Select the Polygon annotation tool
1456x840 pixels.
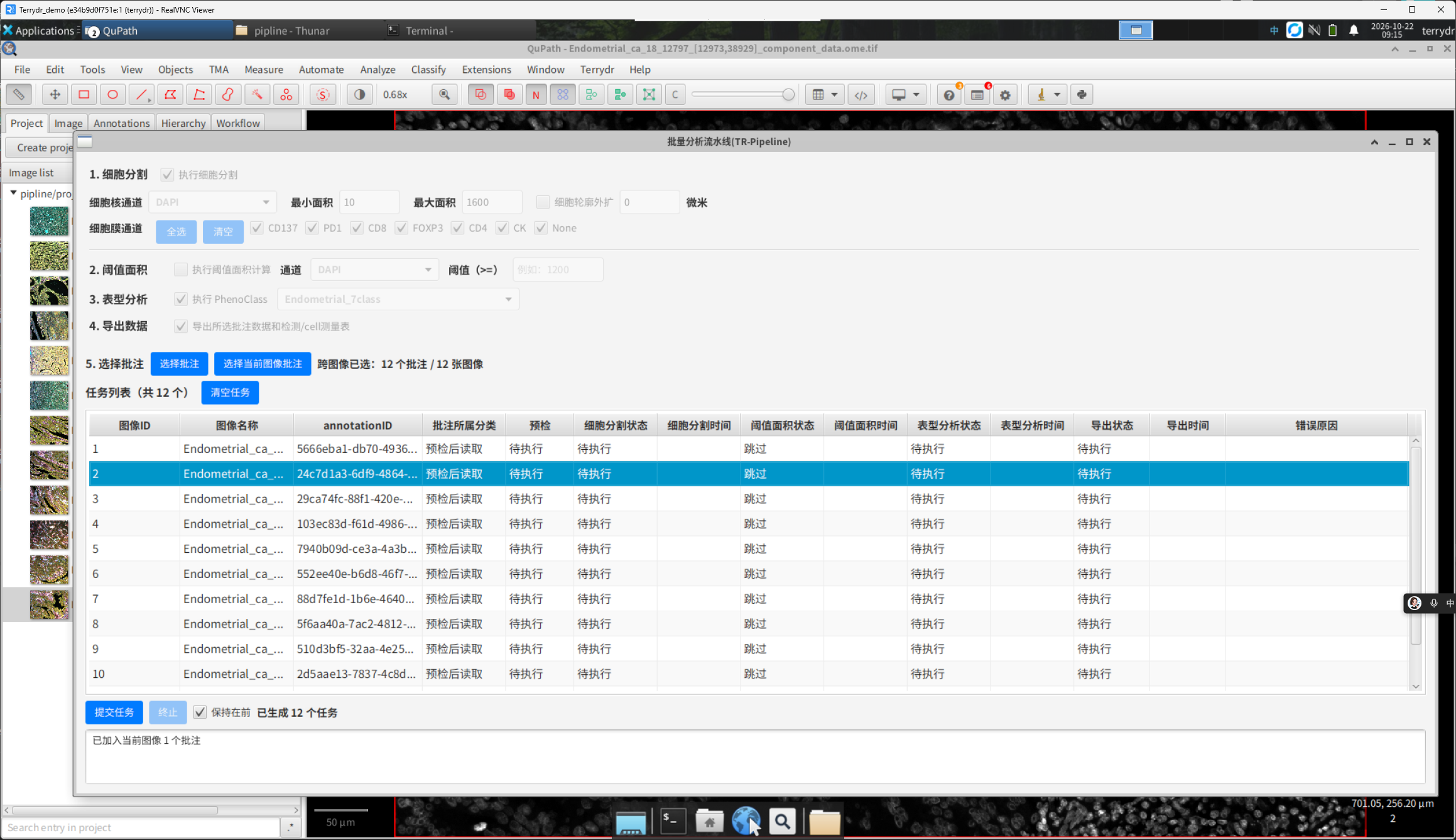170,94
